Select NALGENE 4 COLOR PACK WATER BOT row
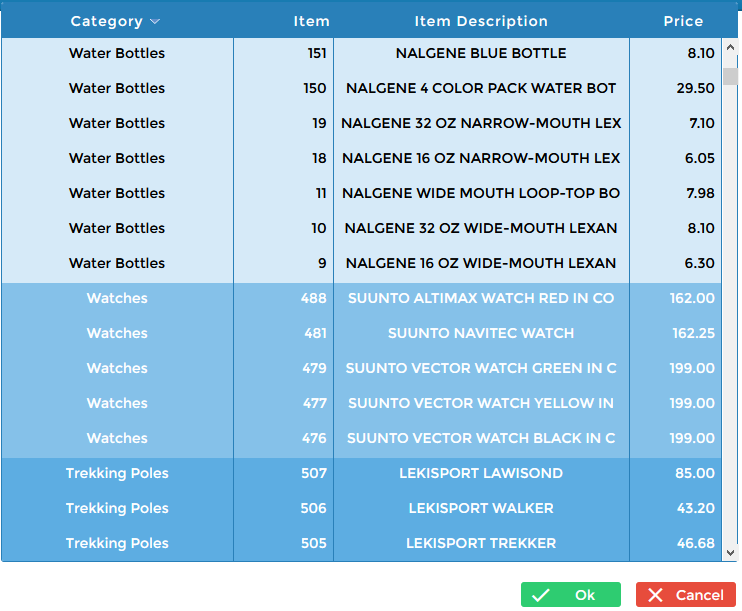742x611 pixels. [x=362, y=88]
